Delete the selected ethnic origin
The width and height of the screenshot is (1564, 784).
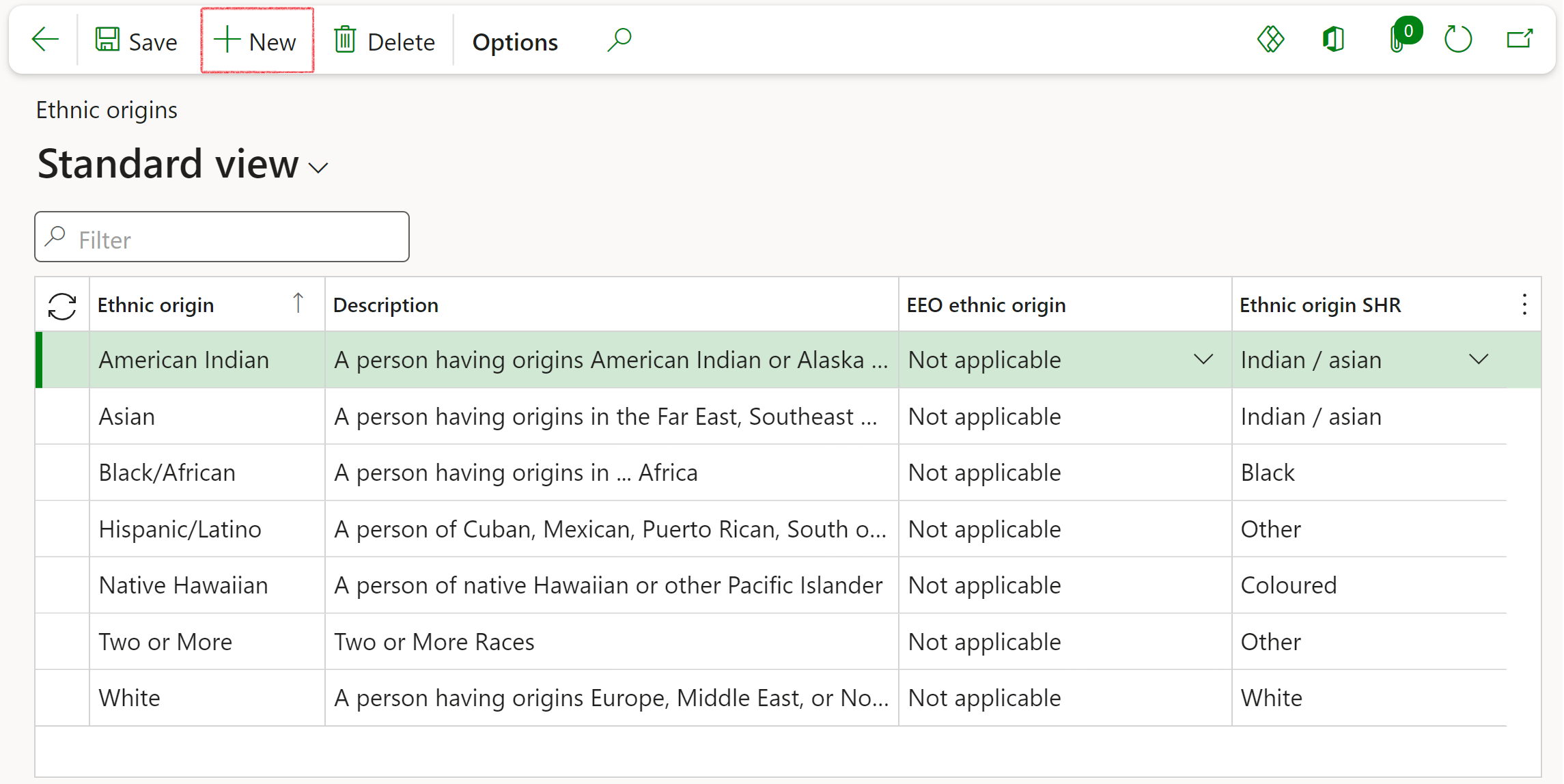[x=385, y=41]
